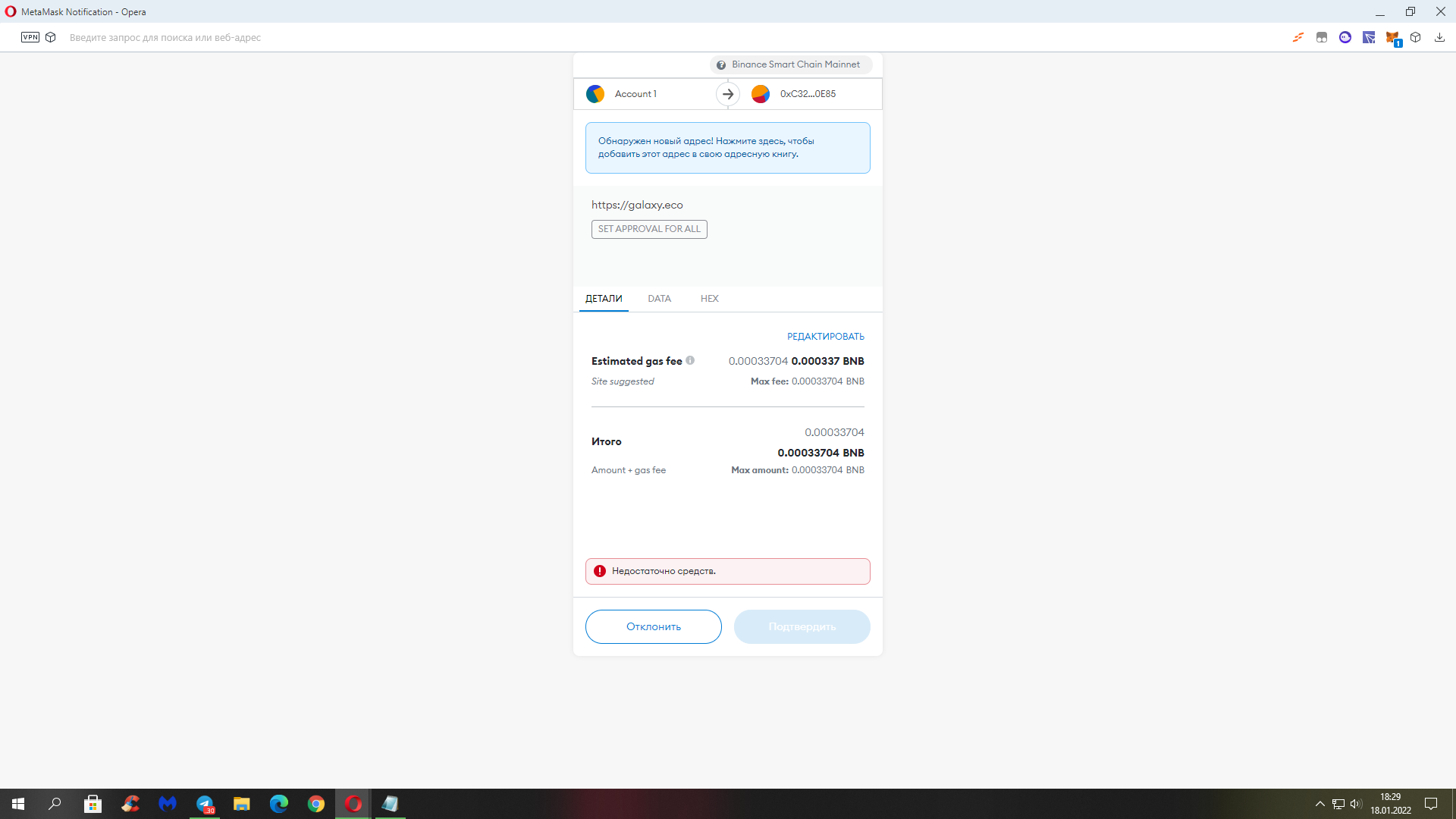The image size is (1456, 819).
Task: Switch to the ДЕТАЛИ tab
Action: tap(604, 299)
